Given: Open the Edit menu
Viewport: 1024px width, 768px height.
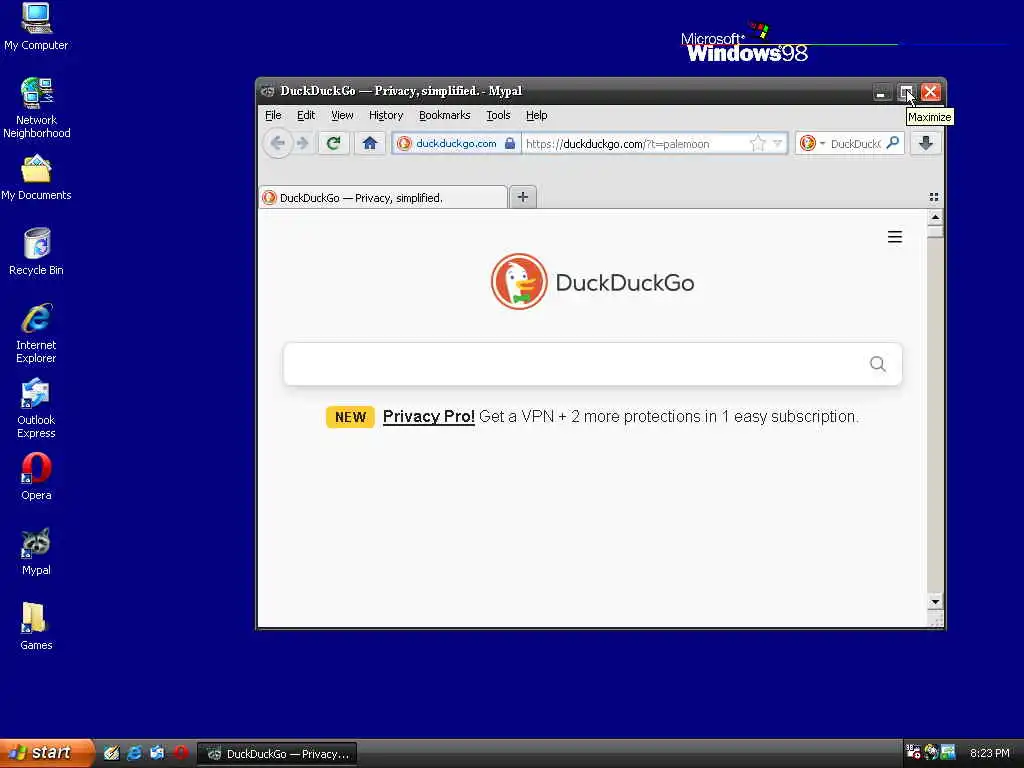Looking at the screenshot, I should coord(306,115).
